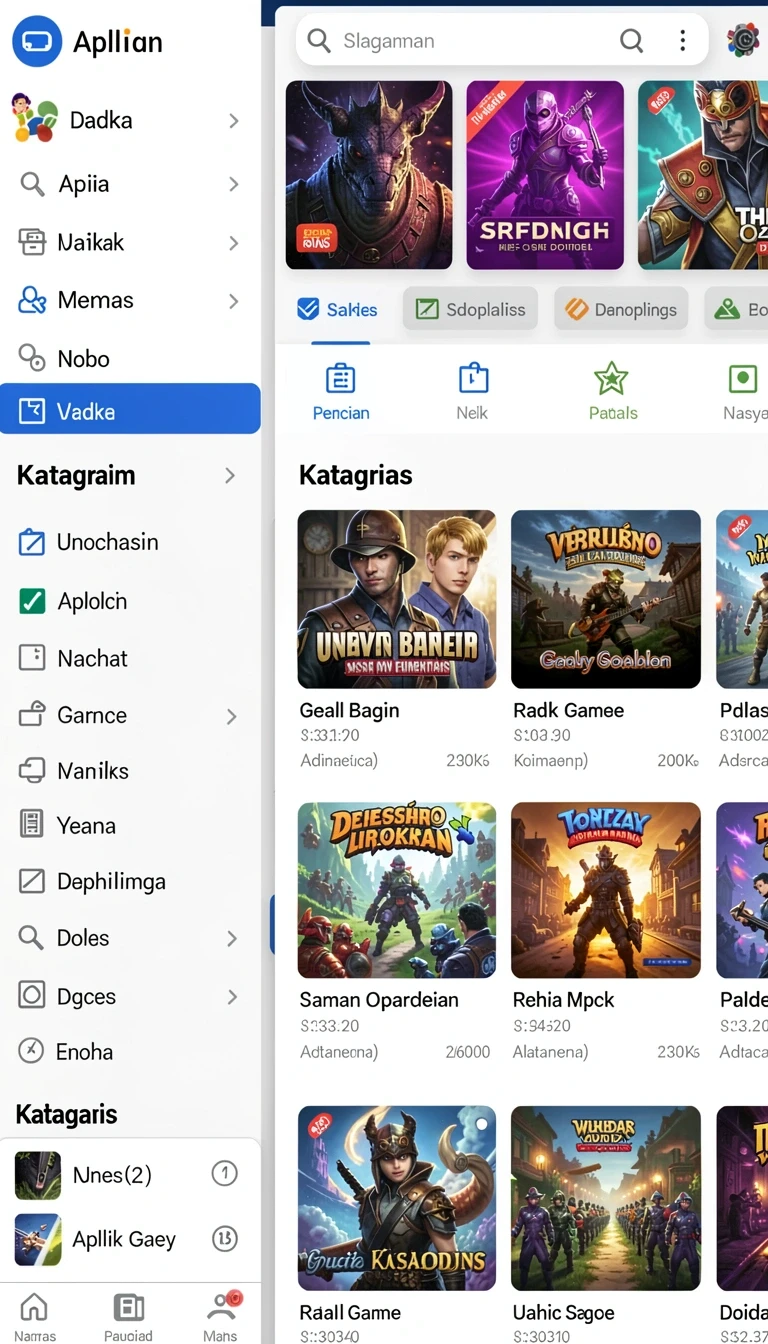Viewport: 768px width, 1344px height.
Task: Open the Naikak archive icon
Action: click(x=32, y=242)
